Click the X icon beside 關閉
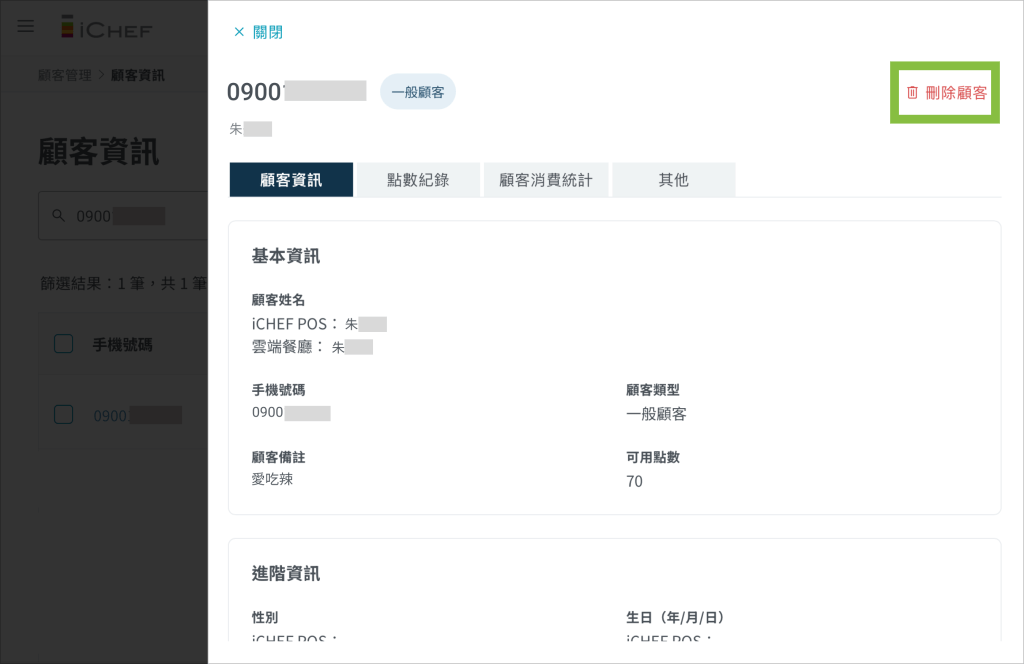The image size is (1024, 664). click(x=239, y=32)
